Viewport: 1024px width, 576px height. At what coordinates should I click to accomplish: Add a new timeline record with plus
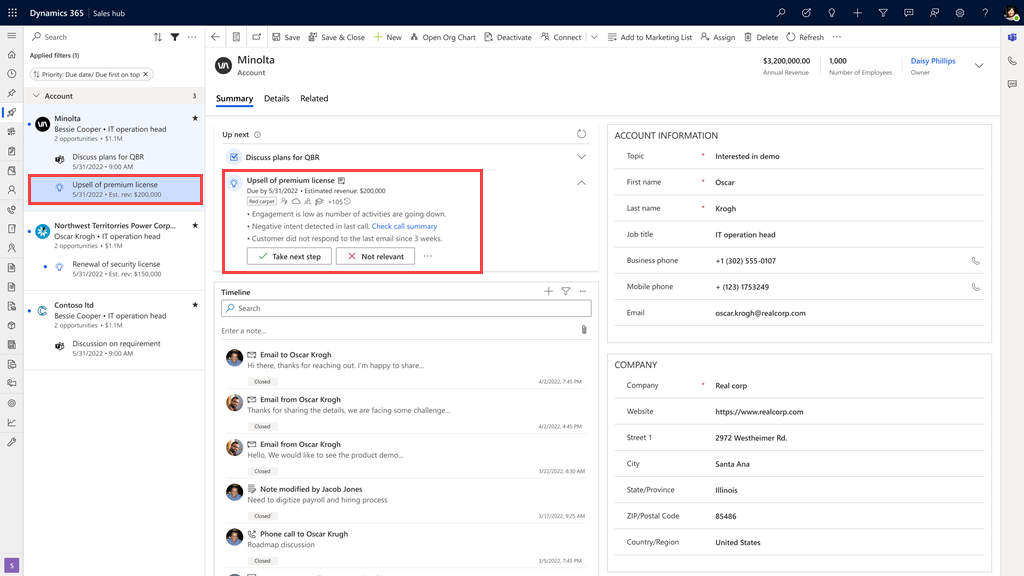(x=549, y=291)
